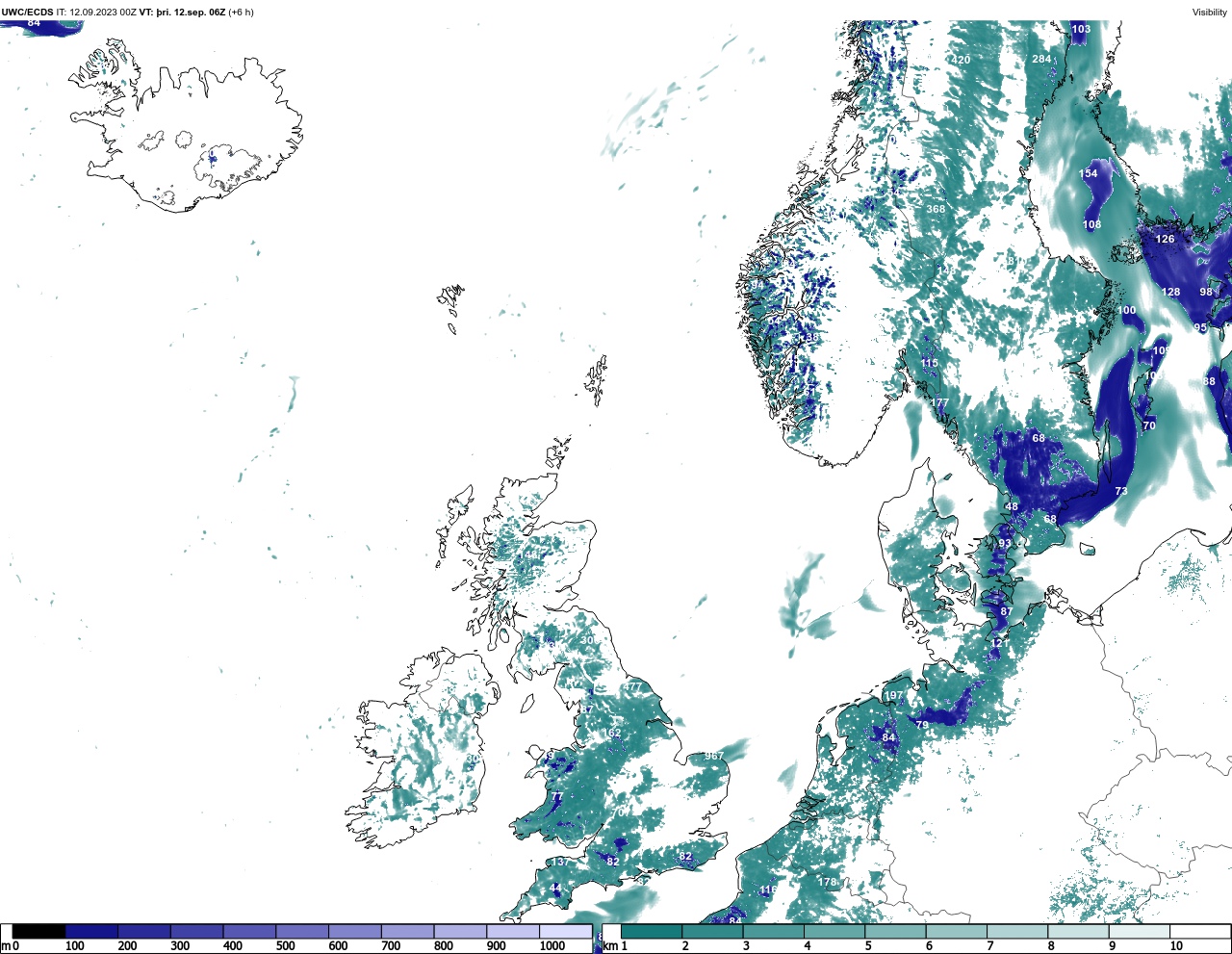The height and width of the screenshot is (954, 1232).
Task: Click the '126' visibility value on the map
Action: (1165, 239)
